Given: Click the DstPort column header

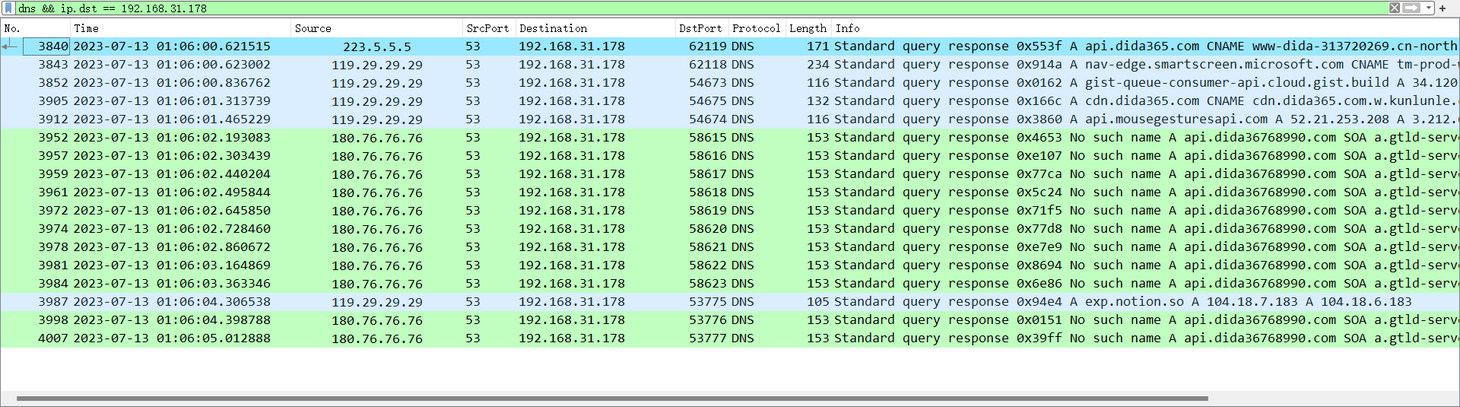Looking at the screenshot, I should (701, 28).
